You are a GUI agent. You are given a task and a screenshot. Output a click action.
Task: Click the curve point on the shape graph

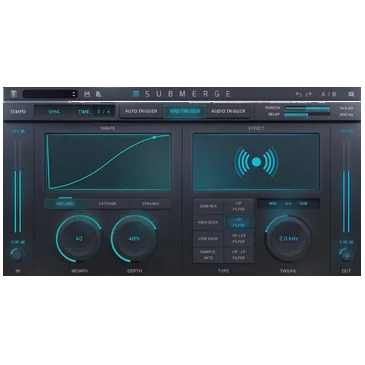[x=154, y=137]
